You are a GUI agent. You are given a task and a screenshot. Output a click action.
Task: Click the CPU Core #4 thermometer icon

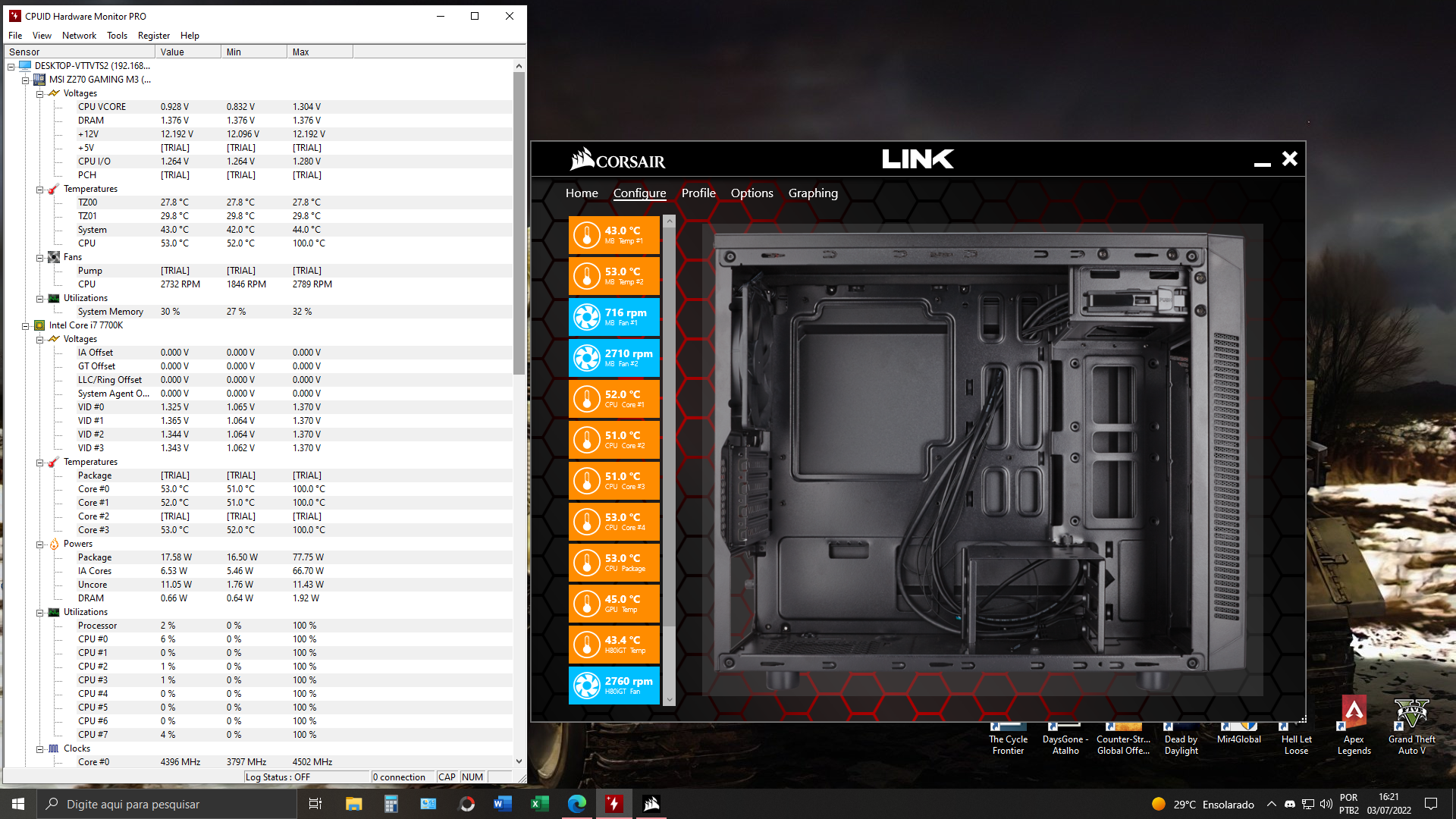tap(586, 522)
